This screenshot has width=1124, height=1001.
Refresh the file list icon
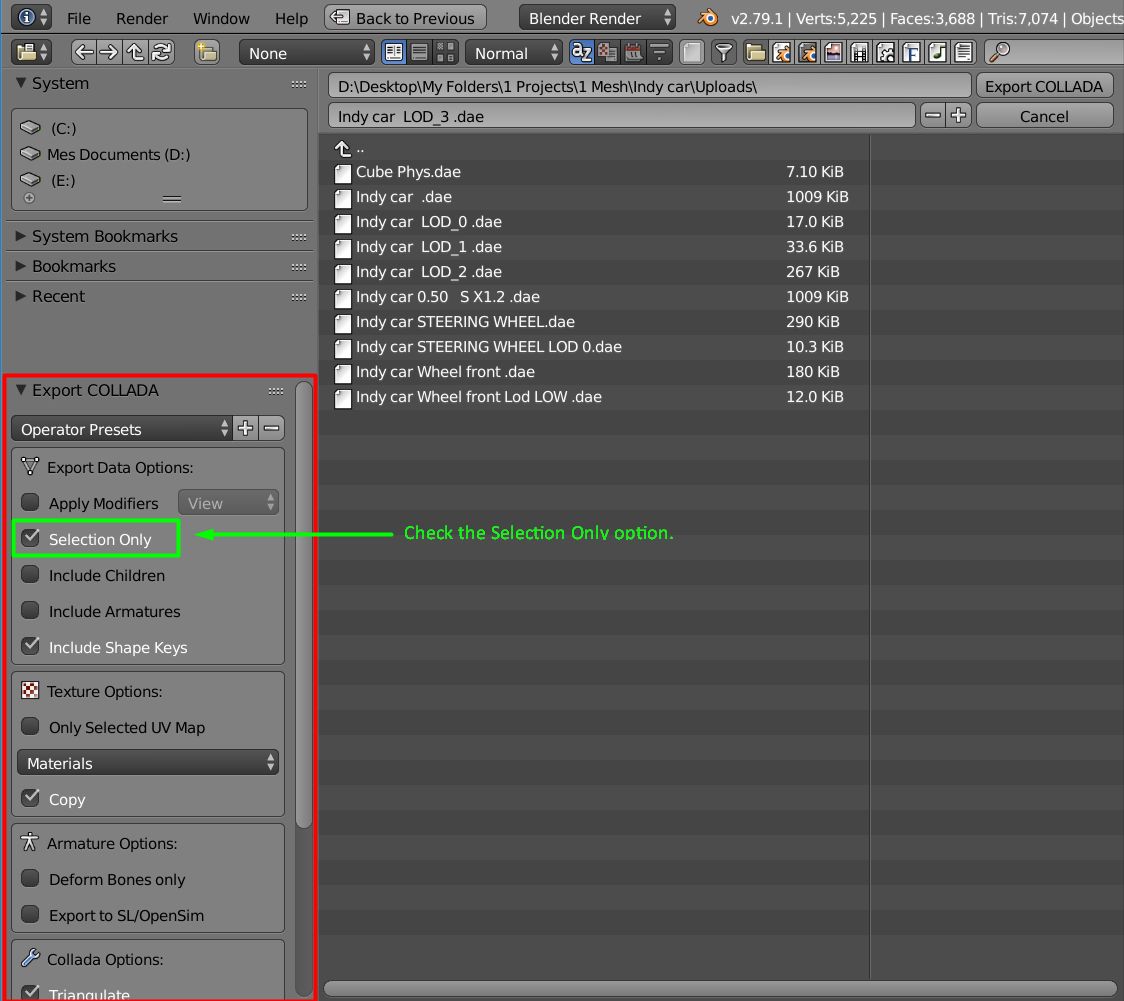(x=162, y=52)
